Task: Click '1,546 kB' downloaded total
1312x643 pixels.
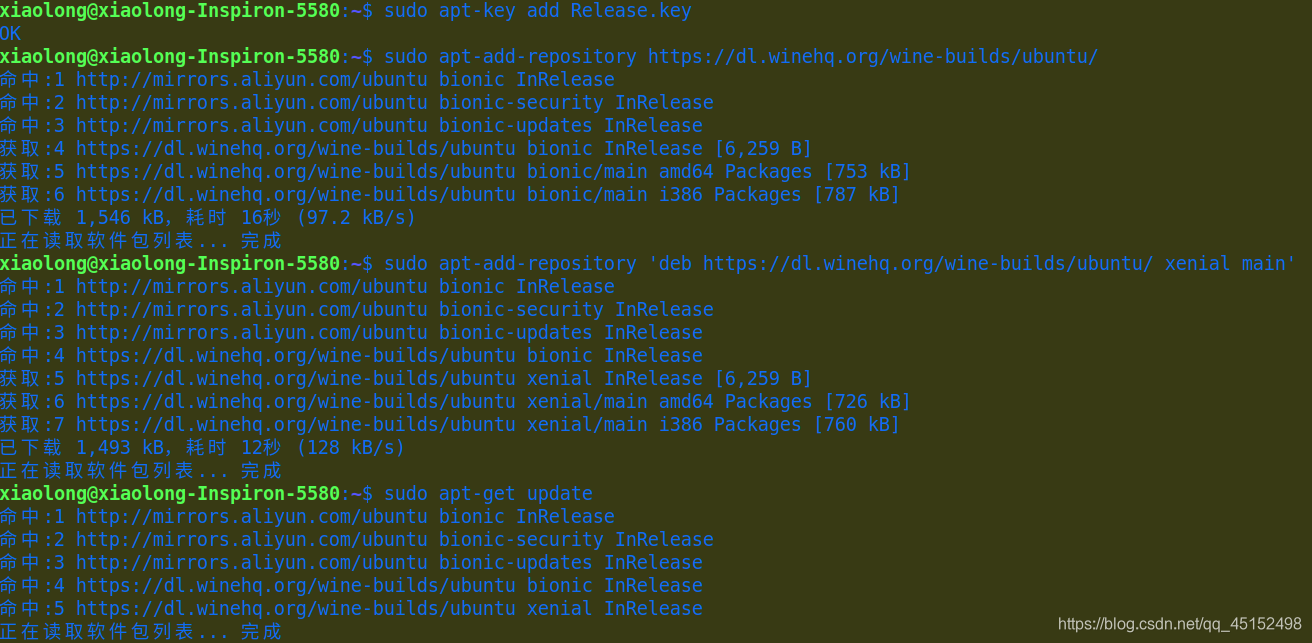Action: (x=120, y=218)
